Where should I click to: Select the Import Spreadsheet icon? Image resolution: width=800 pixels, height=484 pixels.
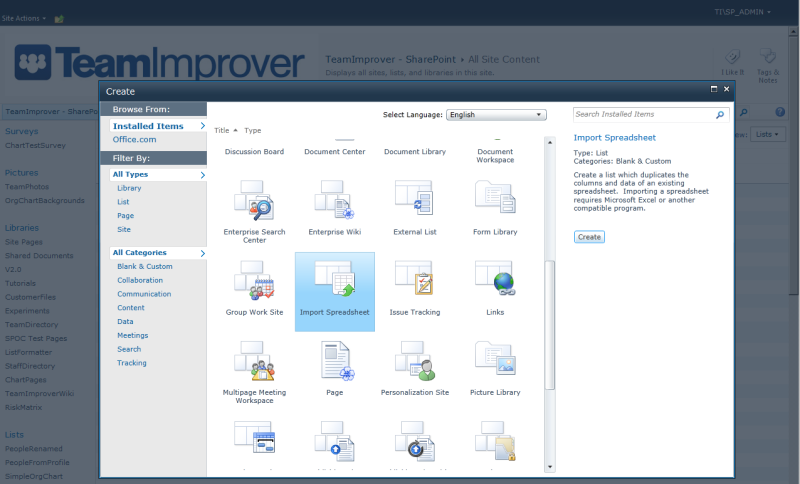(x=335, y=280)
